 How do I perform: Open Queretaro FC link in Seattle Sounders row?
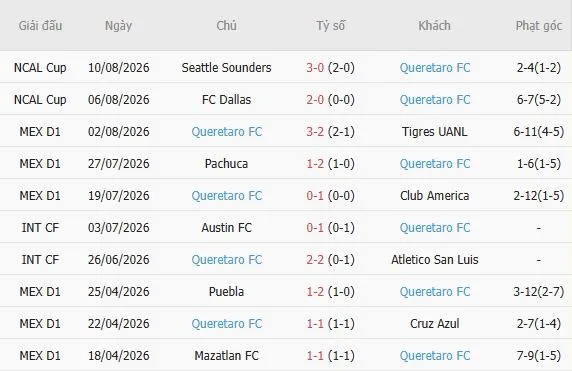click(x=434, y=67)
